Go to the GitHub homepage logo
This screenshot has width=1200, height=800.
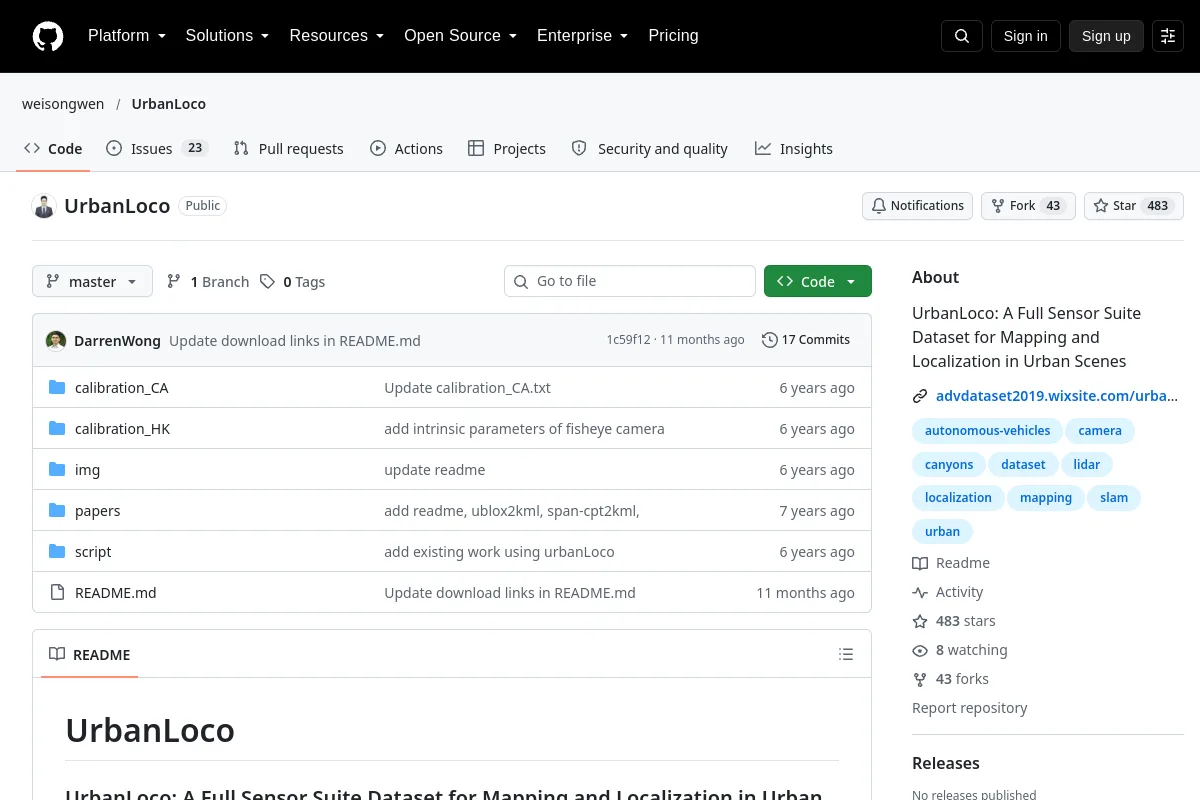48,36
